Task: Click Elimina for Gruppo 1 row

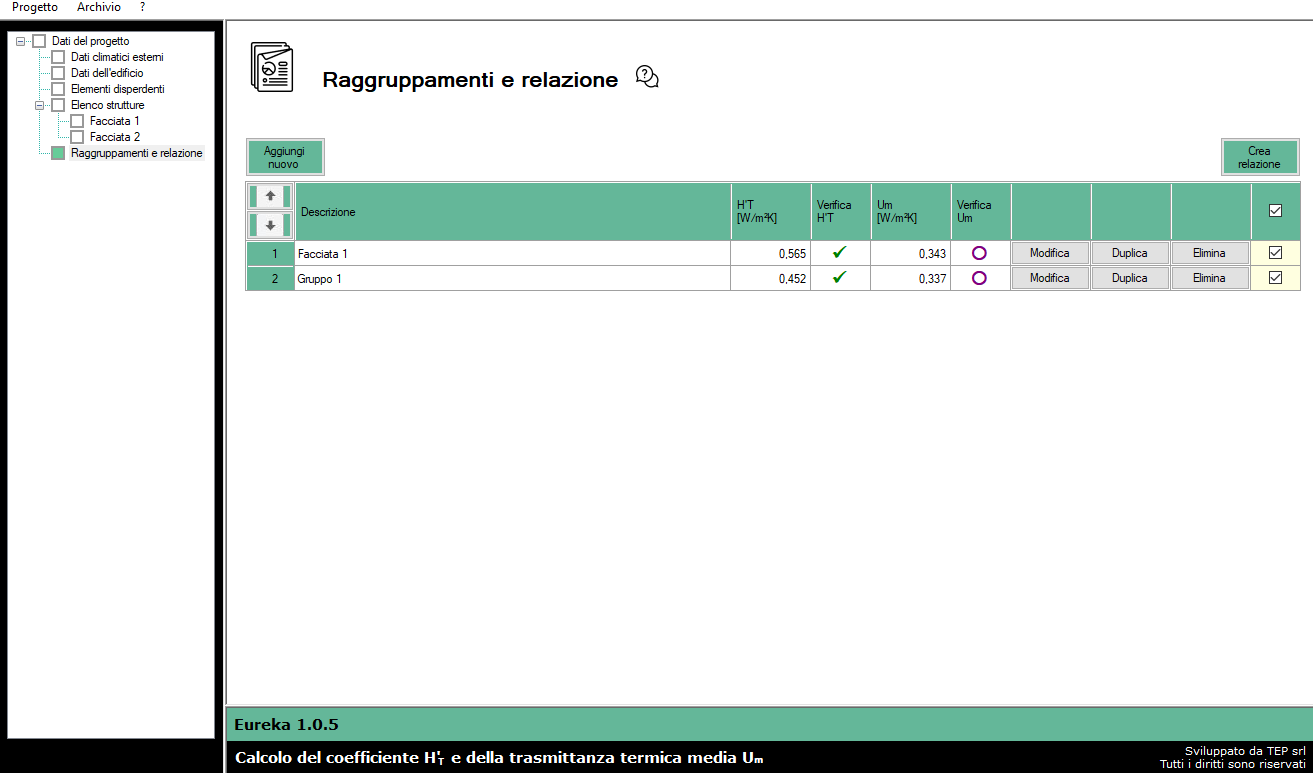Action: coord(1209,278)
